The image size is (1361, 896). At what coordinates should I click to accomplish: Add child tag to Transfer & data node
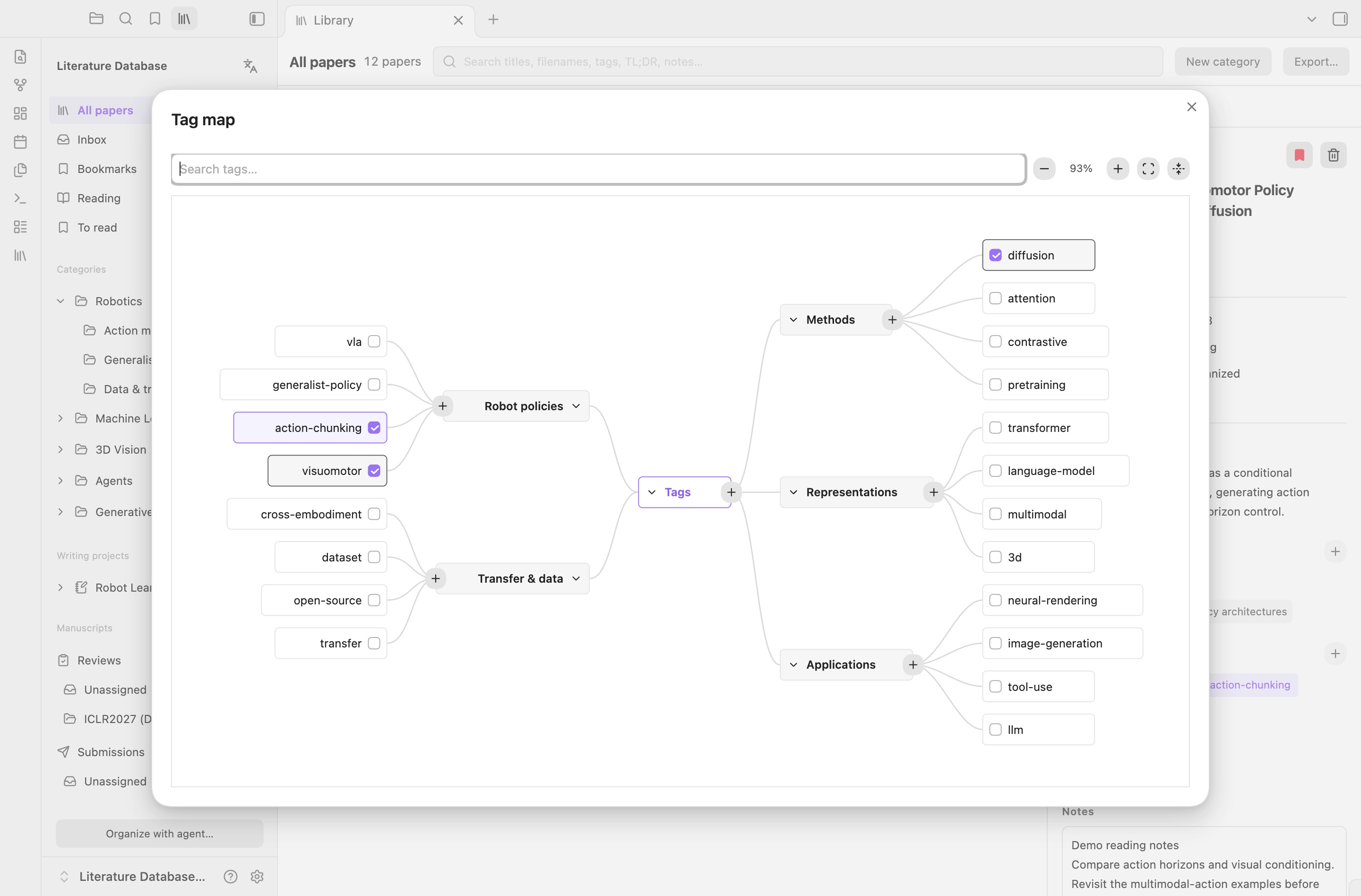tap(435, 578)
